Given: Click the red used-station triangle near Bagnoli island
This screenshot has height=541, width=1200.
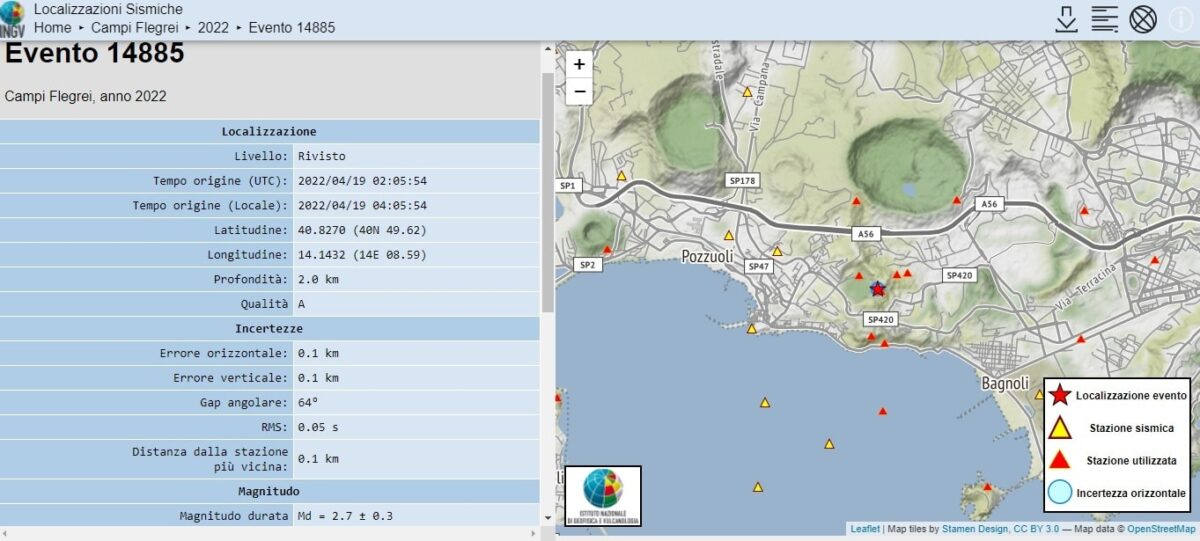Looking at the screenshot, I should (x=987, y=487).
